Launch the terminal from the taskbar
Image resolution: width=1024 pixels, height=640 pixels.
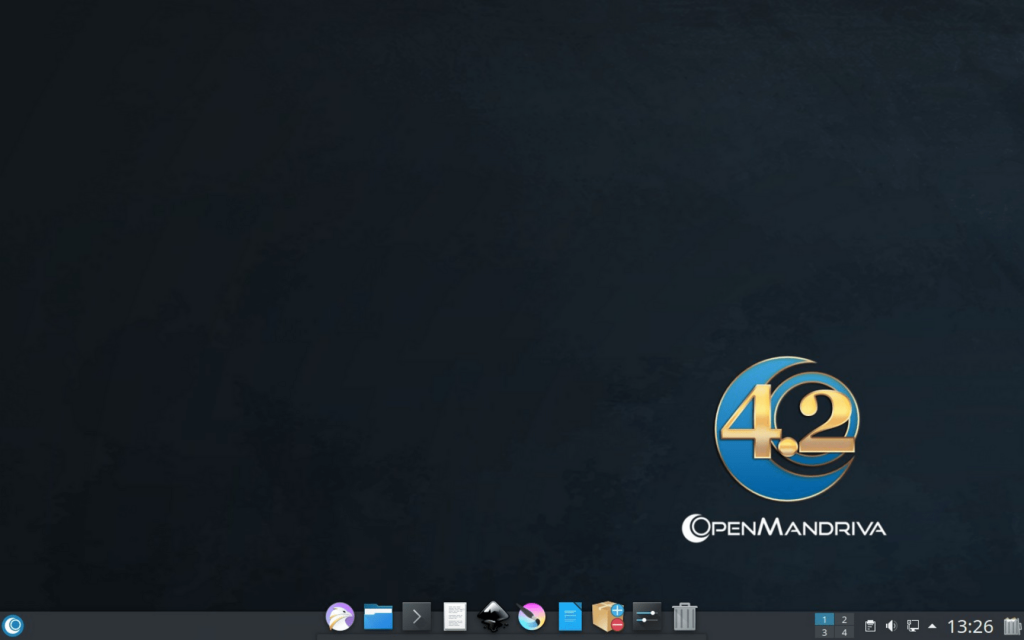[416, 616]
